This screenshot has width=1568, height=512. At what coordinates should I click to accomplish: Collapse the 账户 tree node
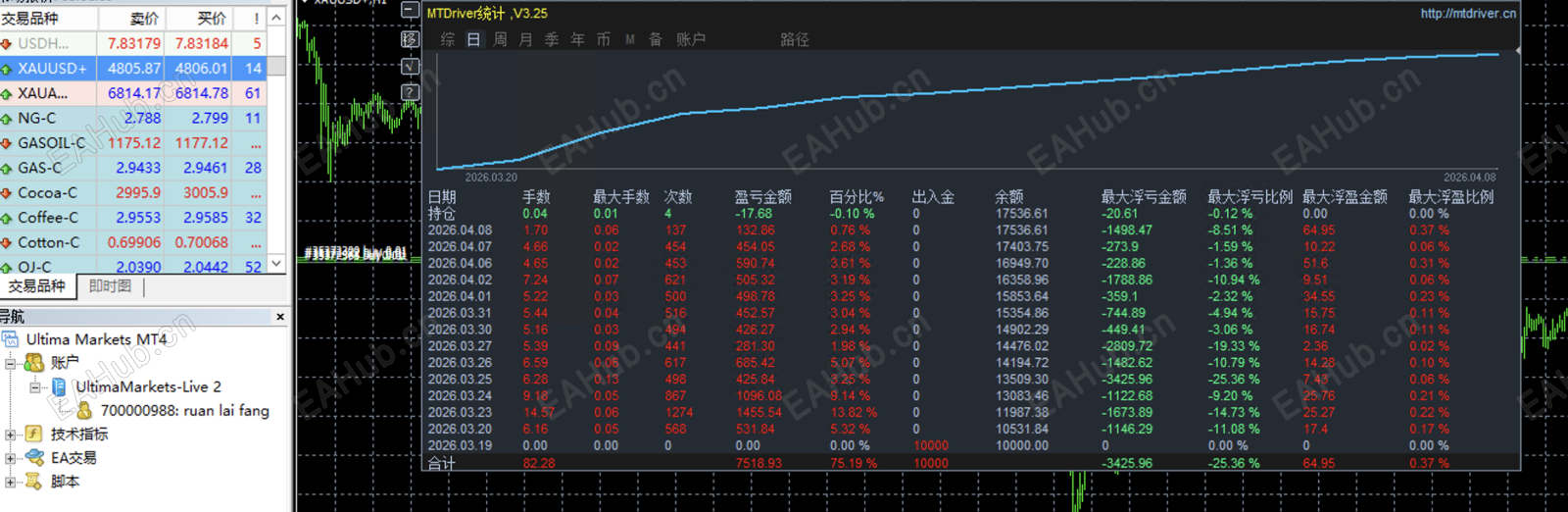click(x=11, y=364)
